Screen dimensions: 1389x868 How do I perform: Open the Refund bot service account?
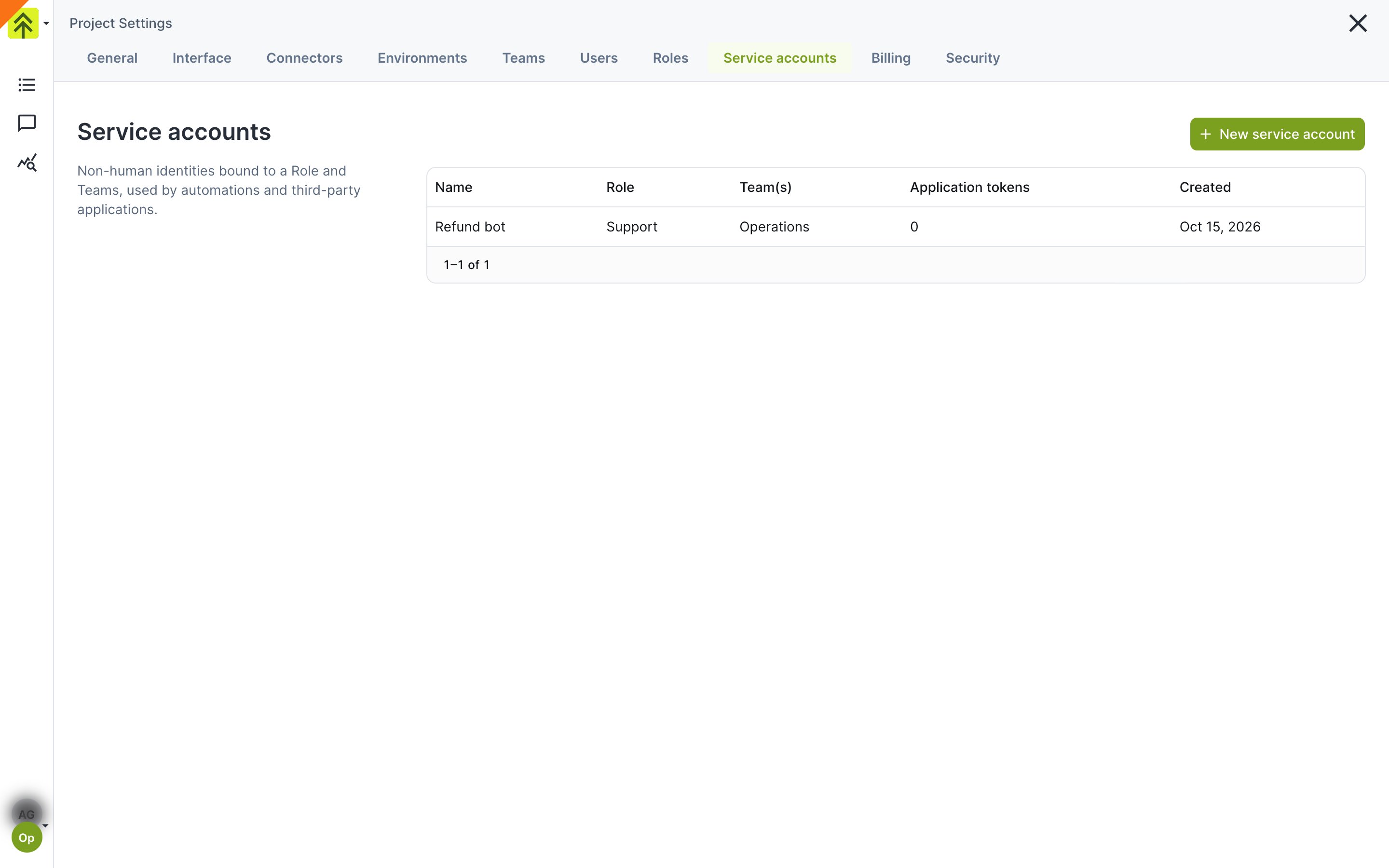click(469, 227)
